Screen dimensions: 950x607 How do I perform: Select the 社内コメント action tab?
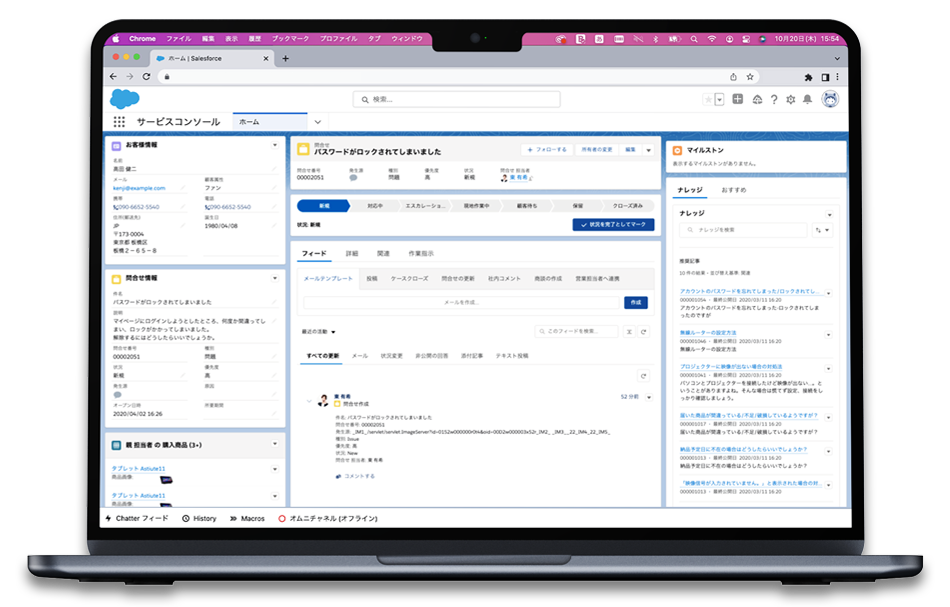pos(504,279)
